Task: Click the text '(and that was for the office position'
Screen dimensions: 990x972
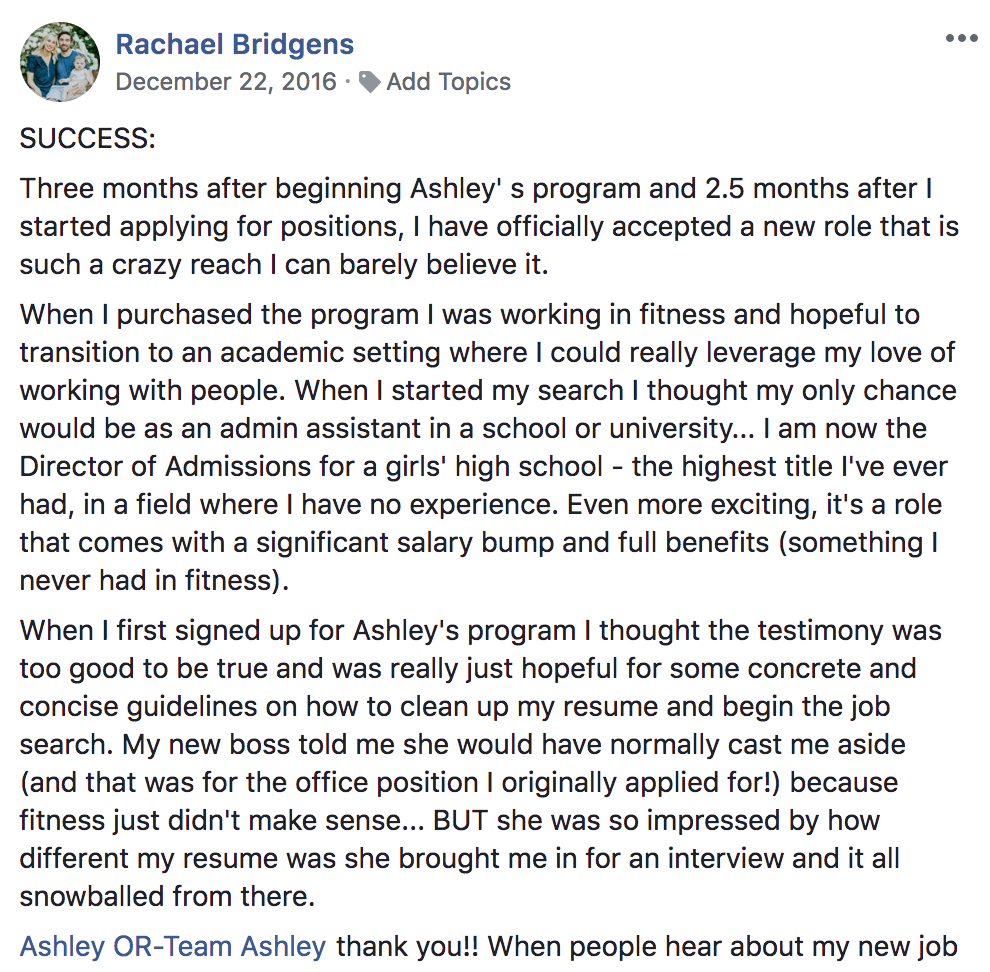Action: click(249, 783)
